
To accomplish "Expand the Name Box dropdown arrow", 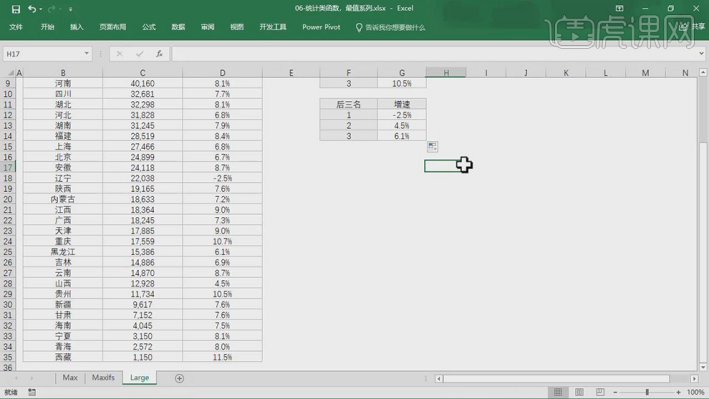I will click(86, 53).
